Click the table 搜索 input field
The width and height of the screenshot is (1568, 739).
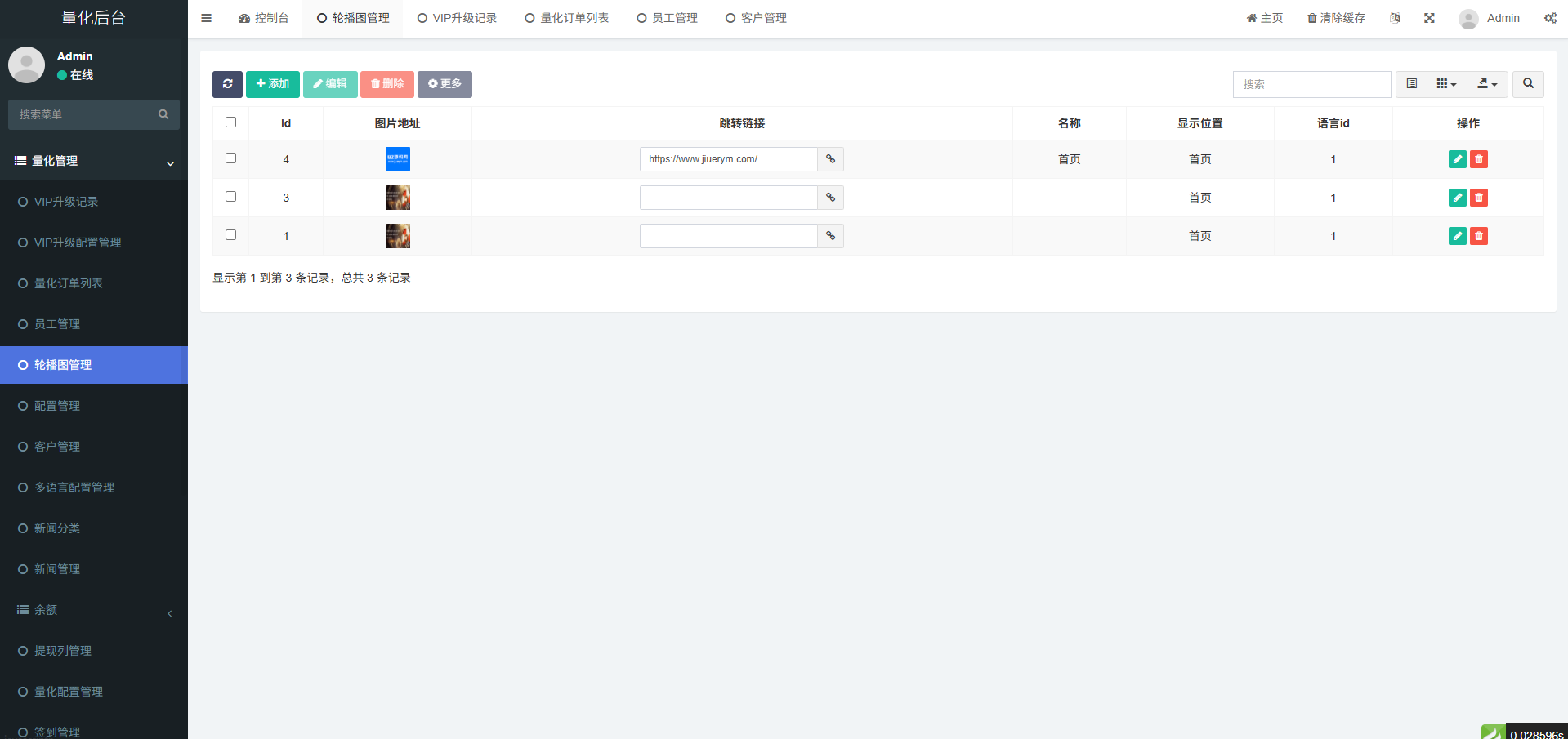click(x=1311, y=84)
